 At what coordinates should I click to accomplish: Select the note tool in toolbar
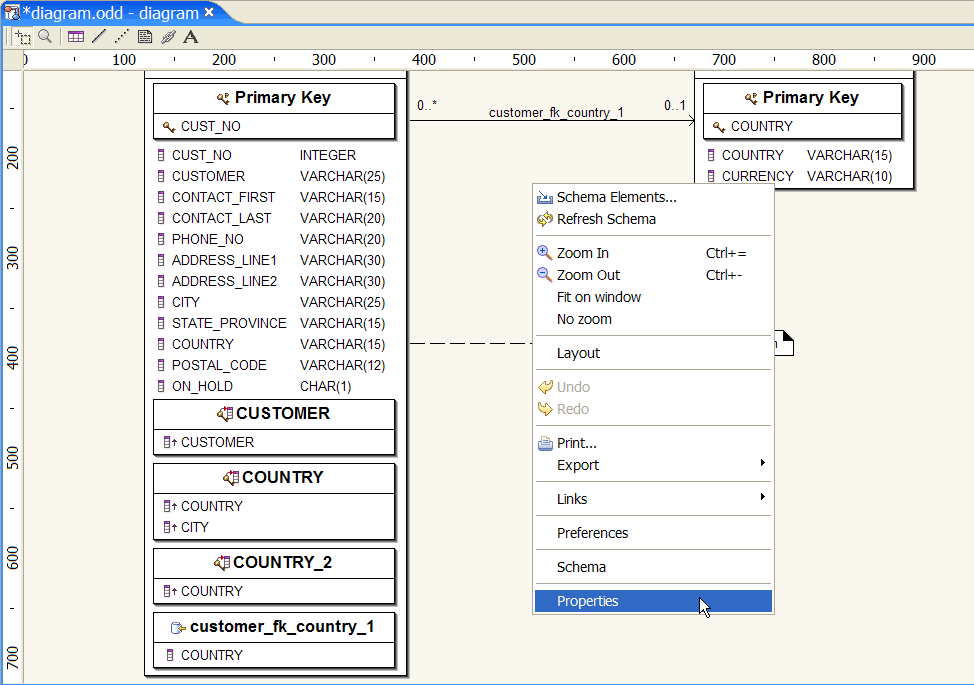coord(145,37)
